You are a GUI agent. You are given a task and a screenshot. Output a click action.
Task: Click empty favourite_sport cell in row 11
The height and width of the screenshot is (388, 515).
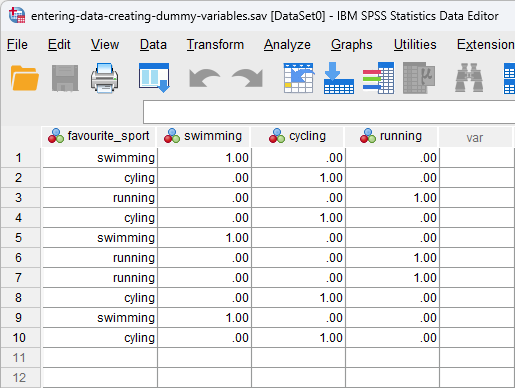click(100, 358)
